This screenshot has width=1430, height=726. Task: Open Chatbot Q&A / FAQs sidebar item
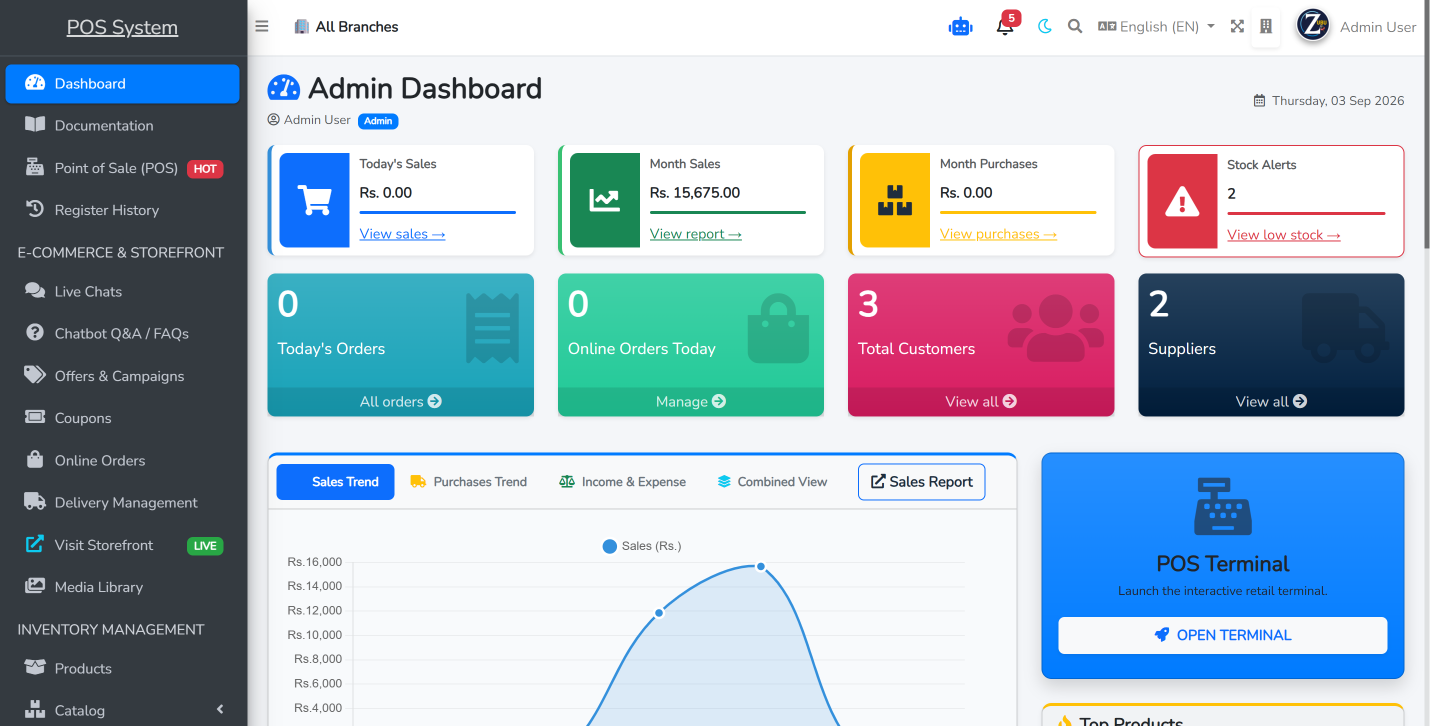(x=123, y=334)
